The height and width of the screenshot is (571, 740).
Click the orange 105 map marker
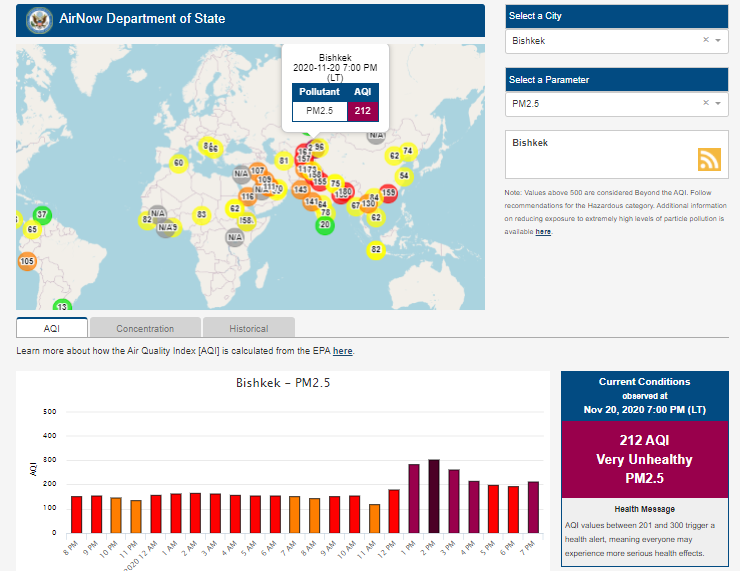pyautogui.click(x=27, y=262)
